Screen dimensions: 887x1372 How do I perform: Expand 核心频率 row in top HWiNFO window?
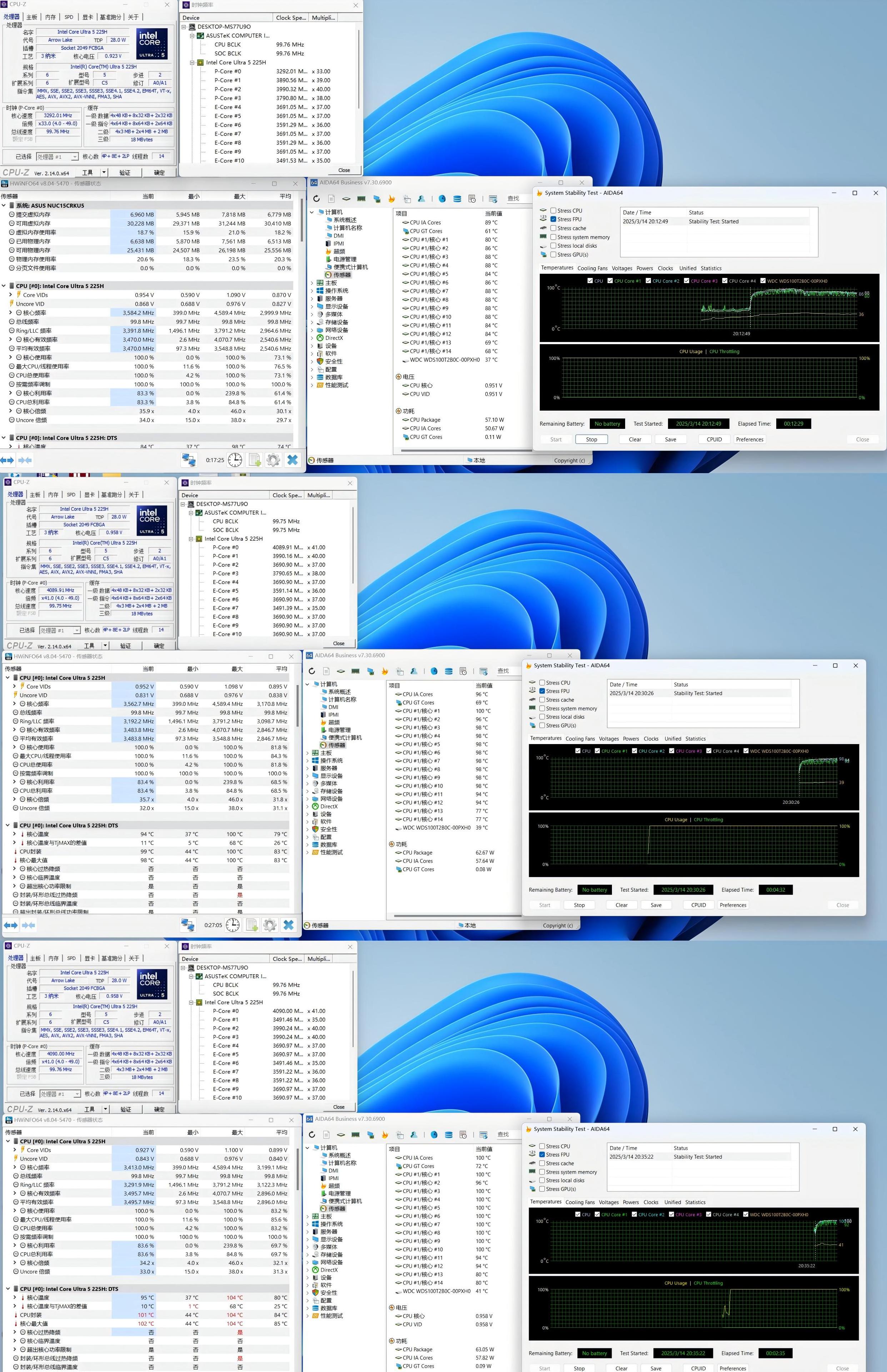click(x=11, y=313)
